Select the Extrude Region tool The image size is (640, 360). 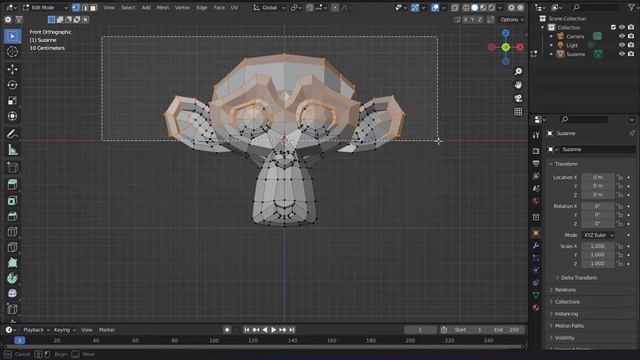pyautogui.click(x=12, y=184)
